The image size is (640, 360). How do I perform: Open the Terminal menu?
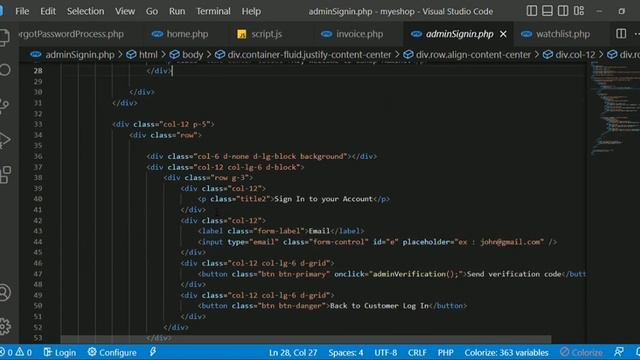213,11
